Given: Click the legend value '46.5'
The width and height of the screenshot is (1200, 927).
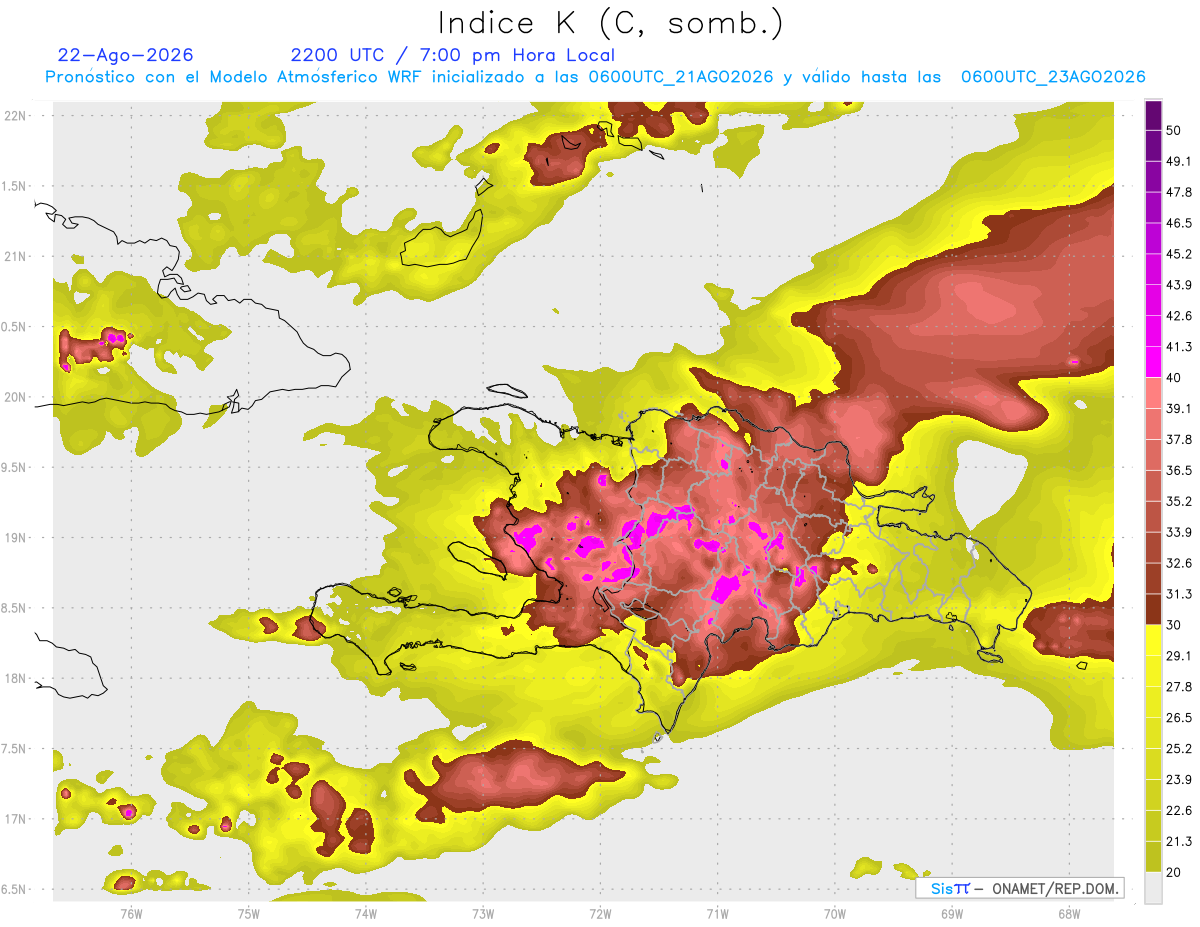Looking at the screenshot, I should coord(1180,223).
